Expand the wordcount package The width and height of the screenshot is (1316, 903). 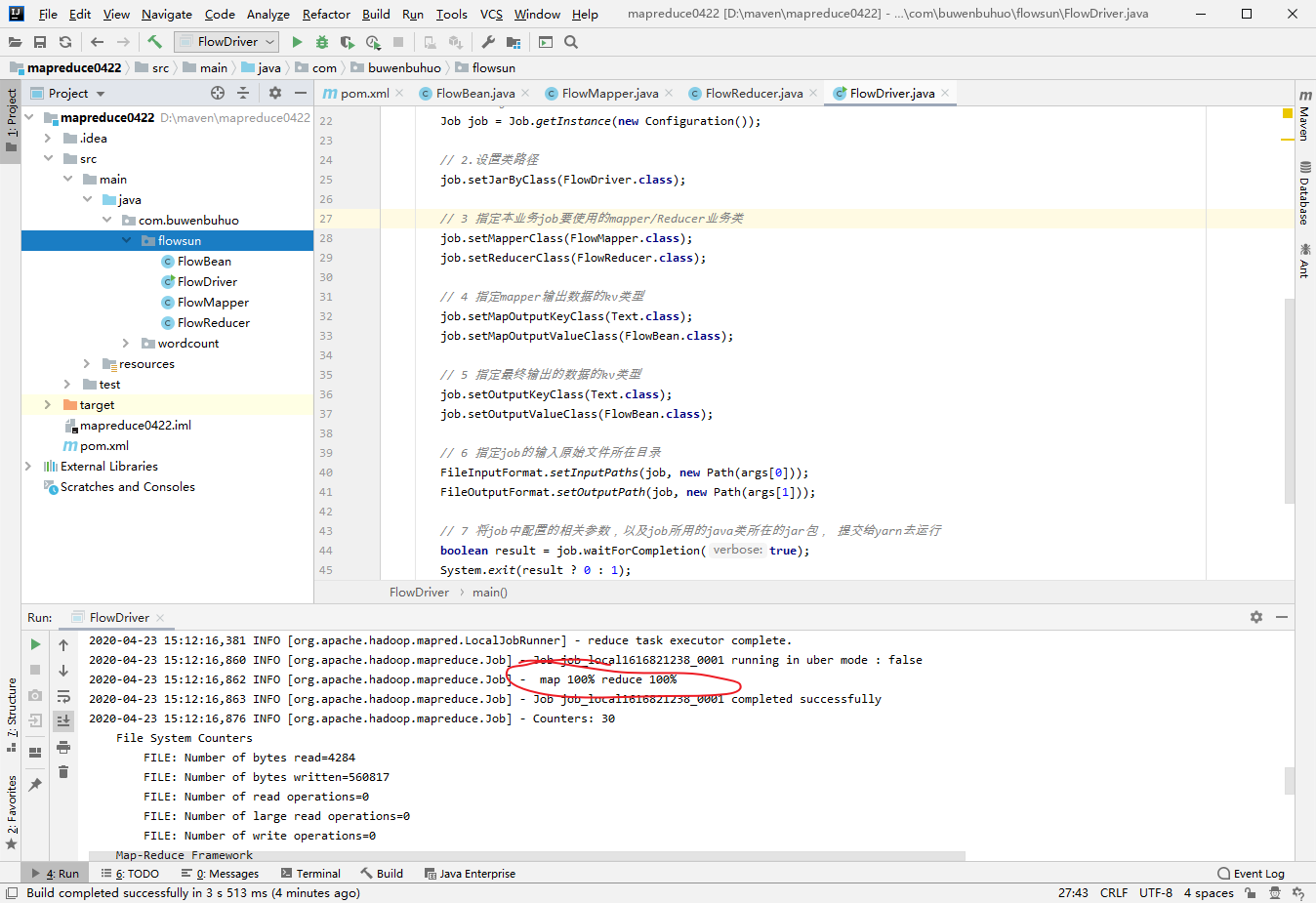pyautogui.click(x=126, y=344)
